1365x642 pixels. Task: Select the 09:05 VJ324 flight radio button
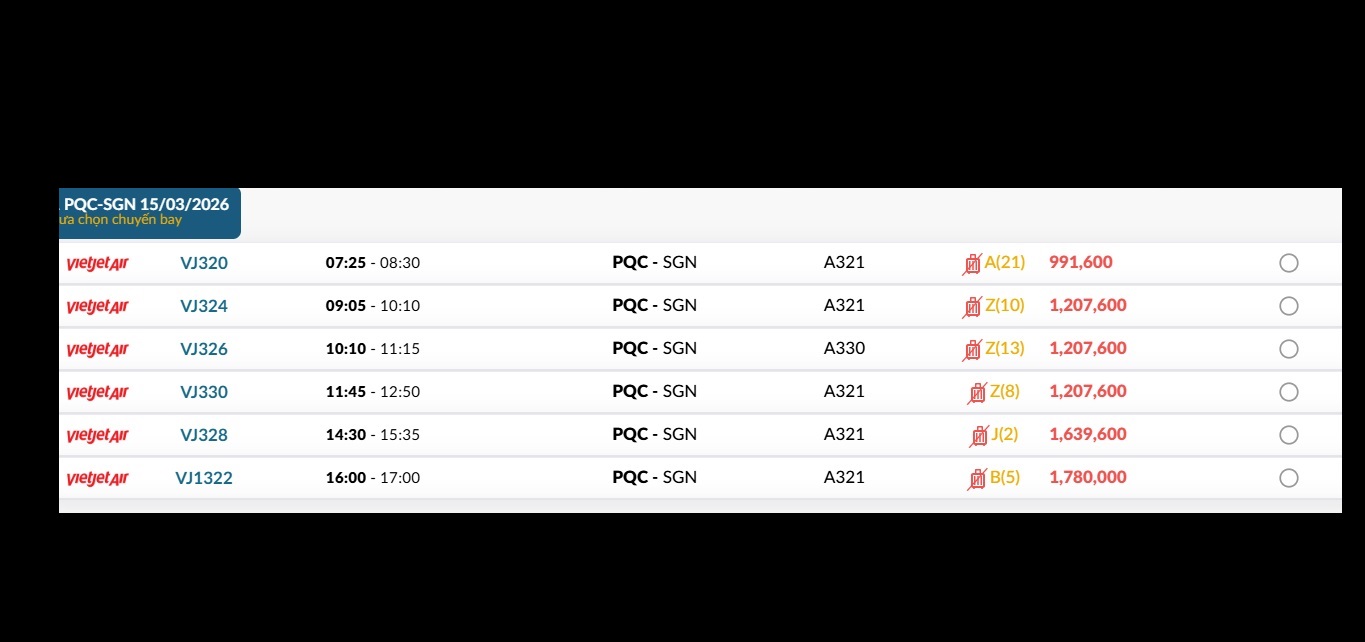pos(1289,306)
